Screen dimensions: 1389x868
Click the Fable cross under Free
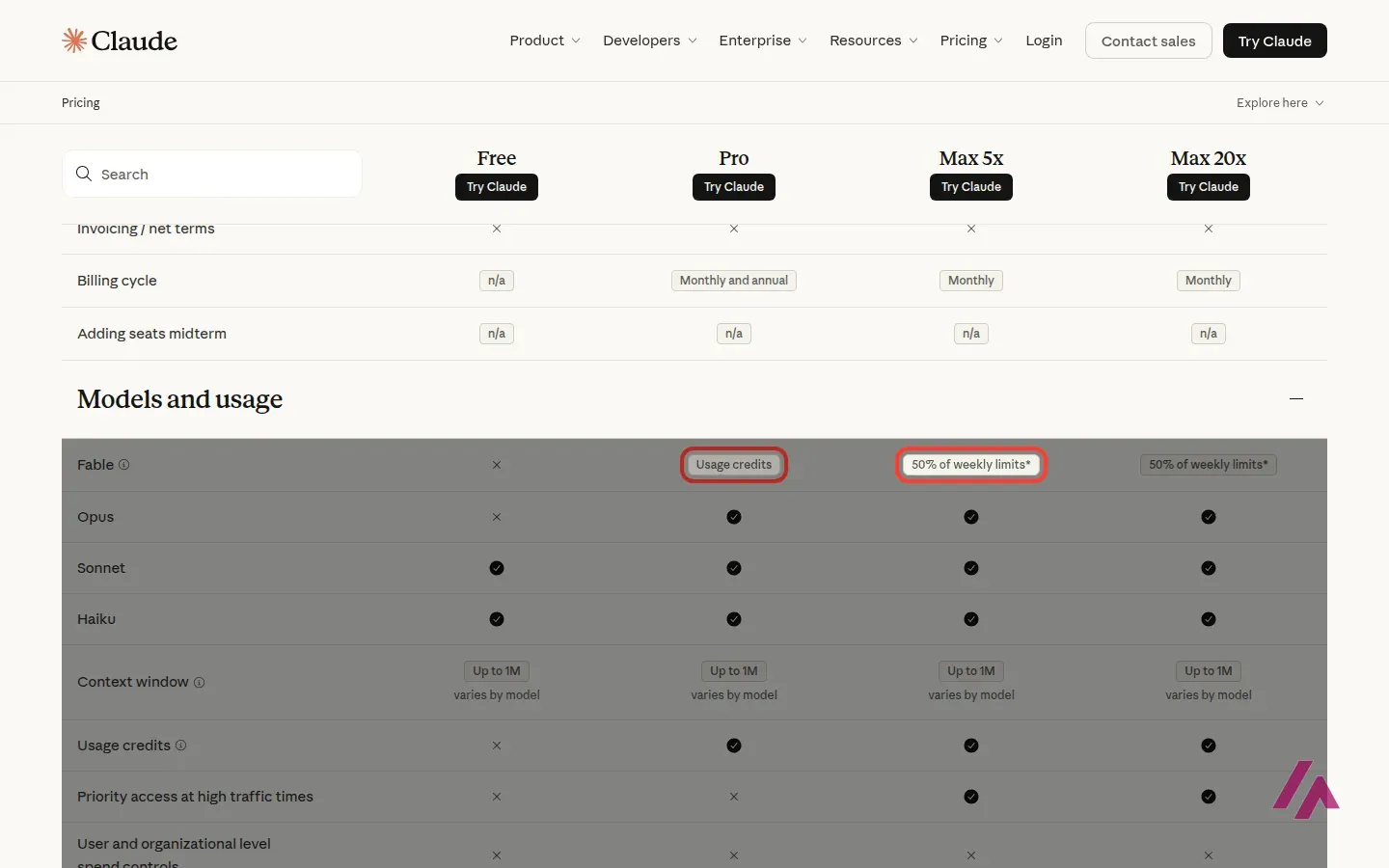[497, 465]
